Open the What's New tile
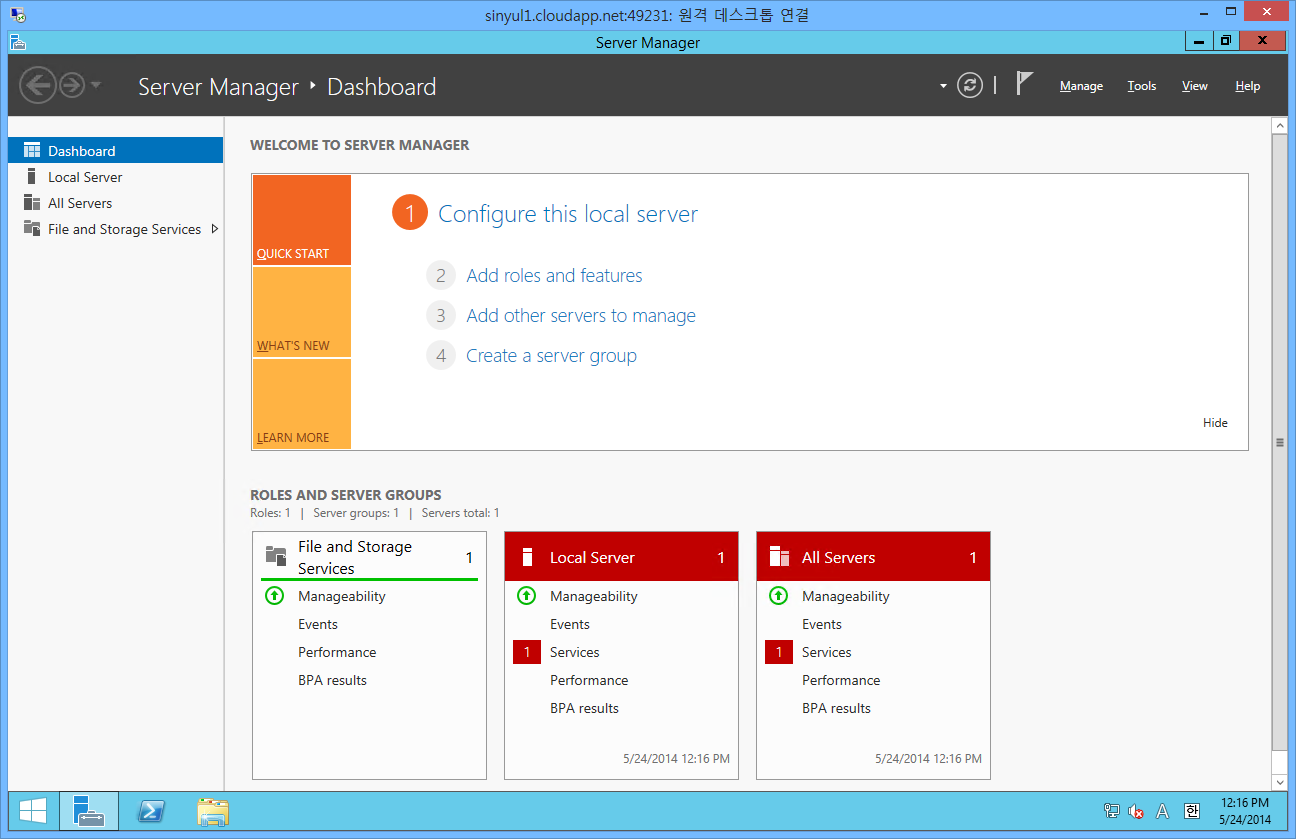 point(302,312)
